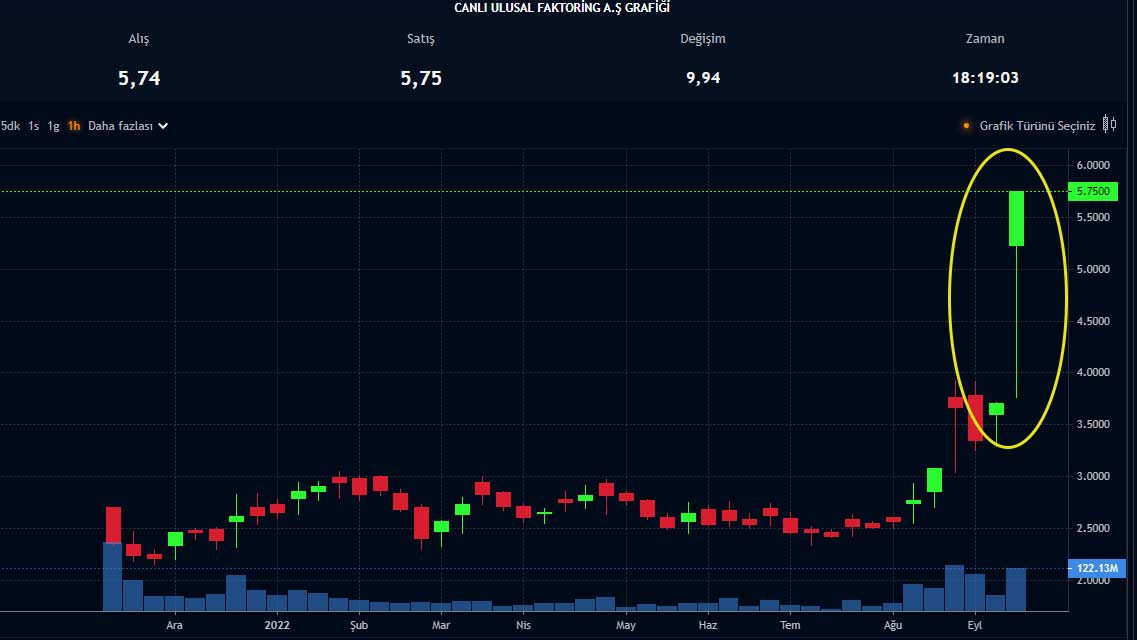Click the 122.13M volume label
This screenshot has width=1137, height=640.
pyautogui.click(x=1096, y=568)
